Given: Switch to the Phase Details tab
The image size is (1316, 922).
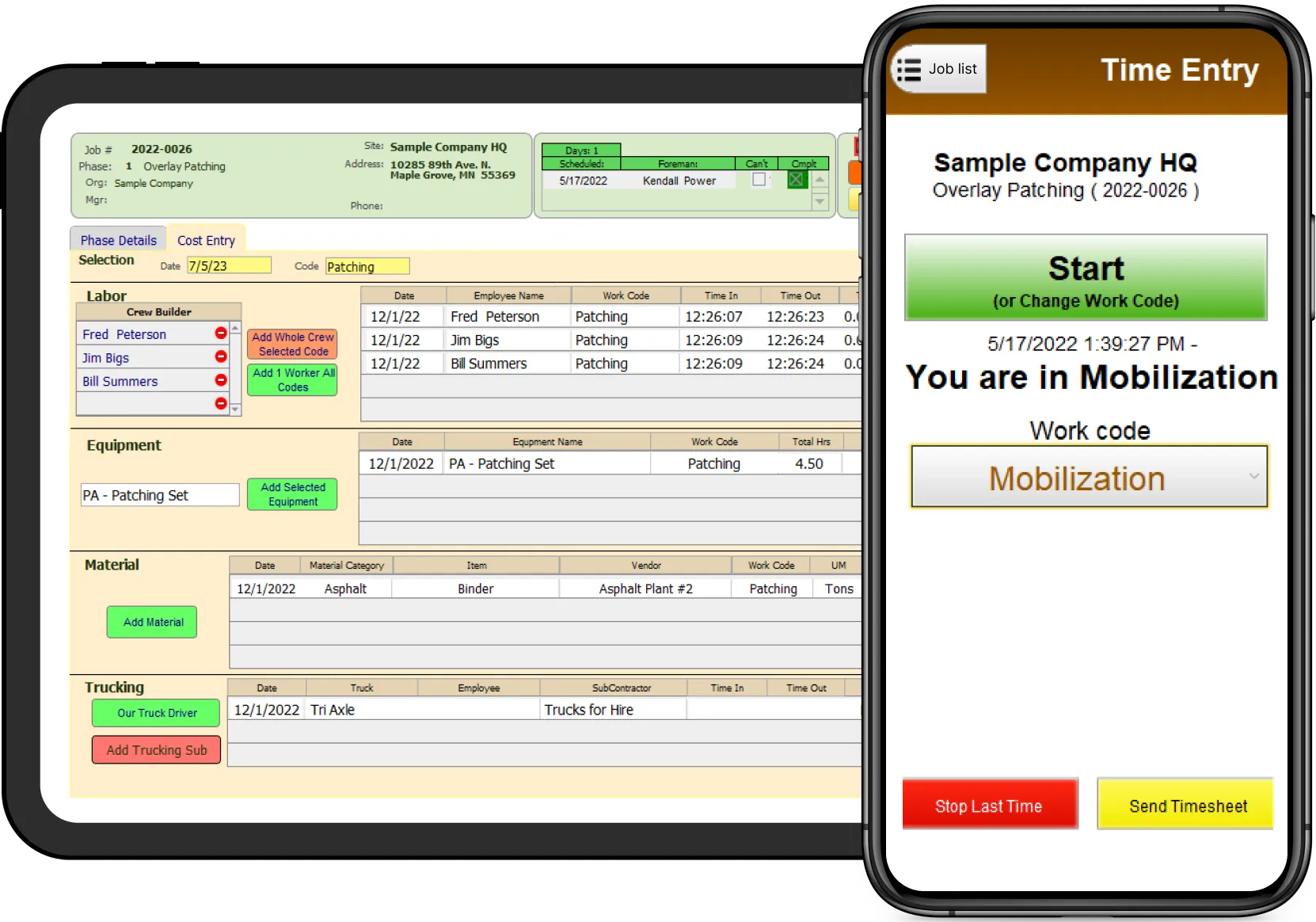Looking at the screenshot, I should point(117,239).
